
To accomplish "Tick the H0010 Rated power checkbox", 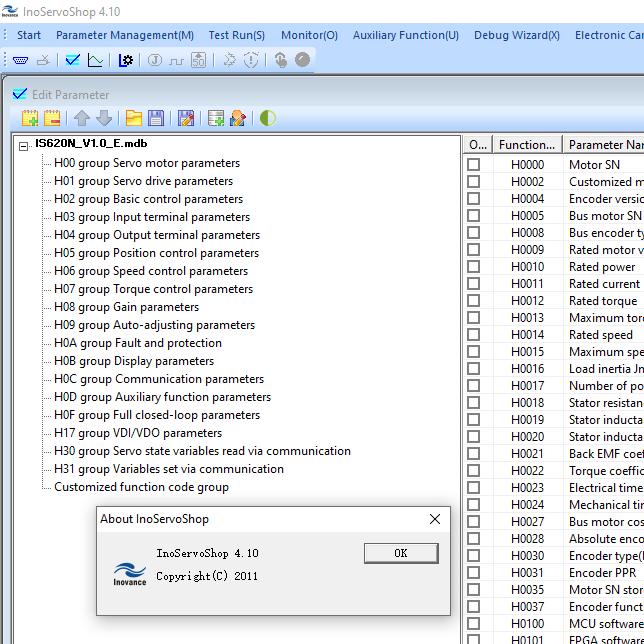I will pyautogui.click(x=474, y=267).
